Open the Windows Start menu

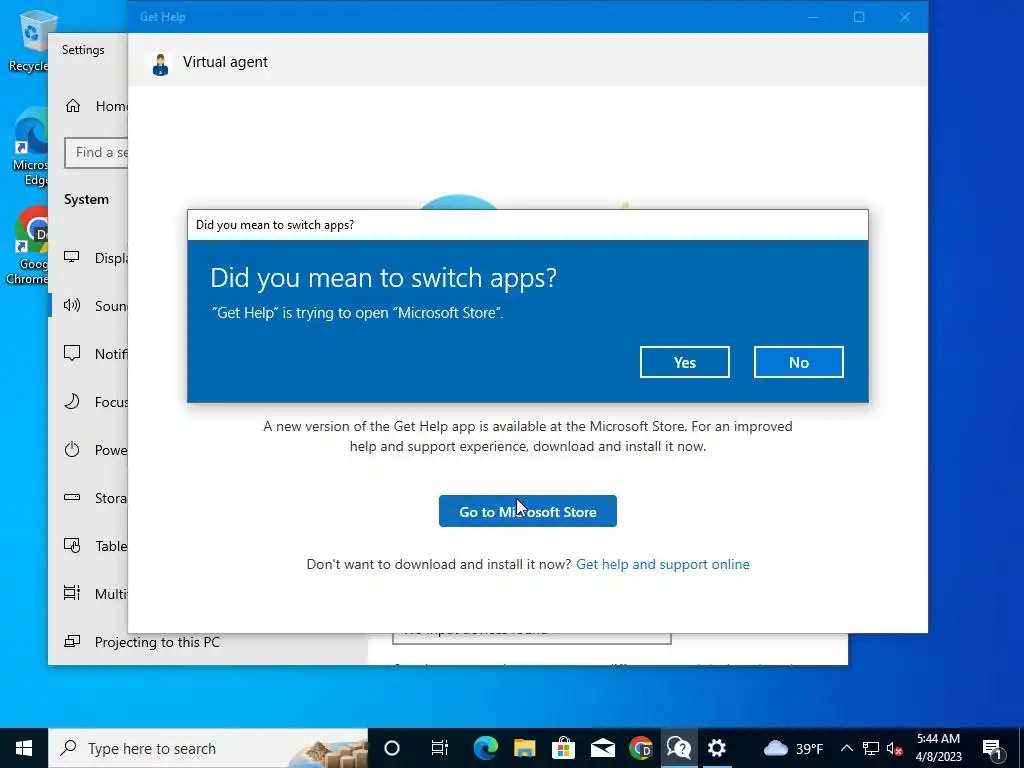(x=24, y=748)
